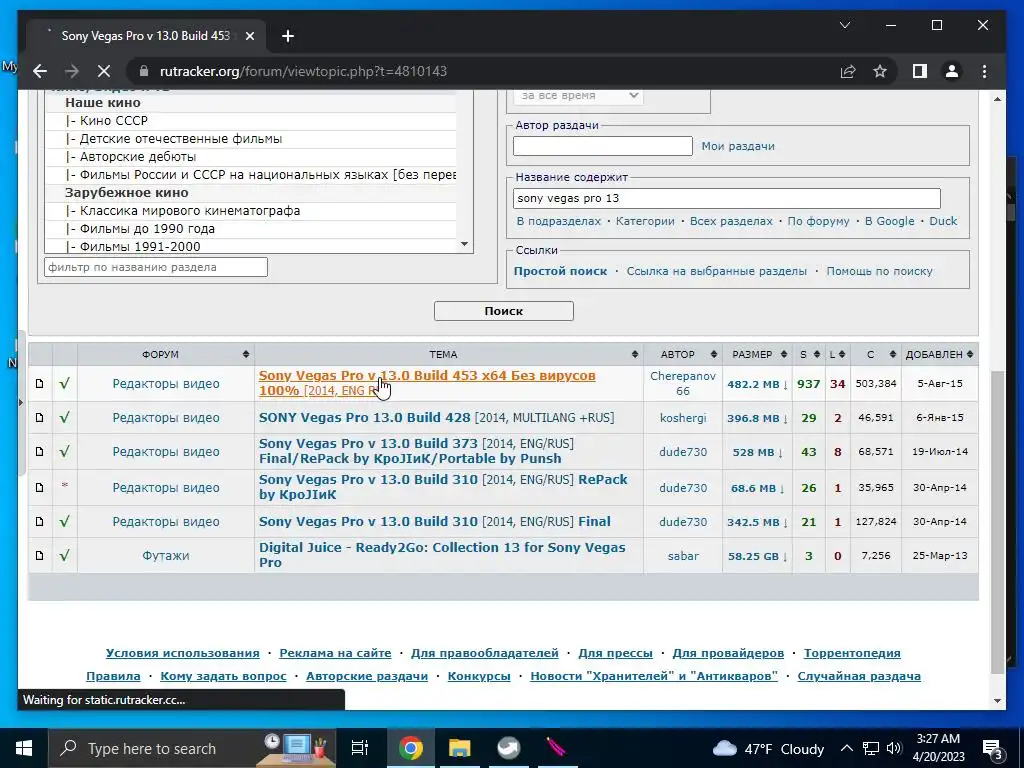The width and height of the screenshot is (1024, 768).
Task: View site information lock icon
Action: click(x=145, y=71)
